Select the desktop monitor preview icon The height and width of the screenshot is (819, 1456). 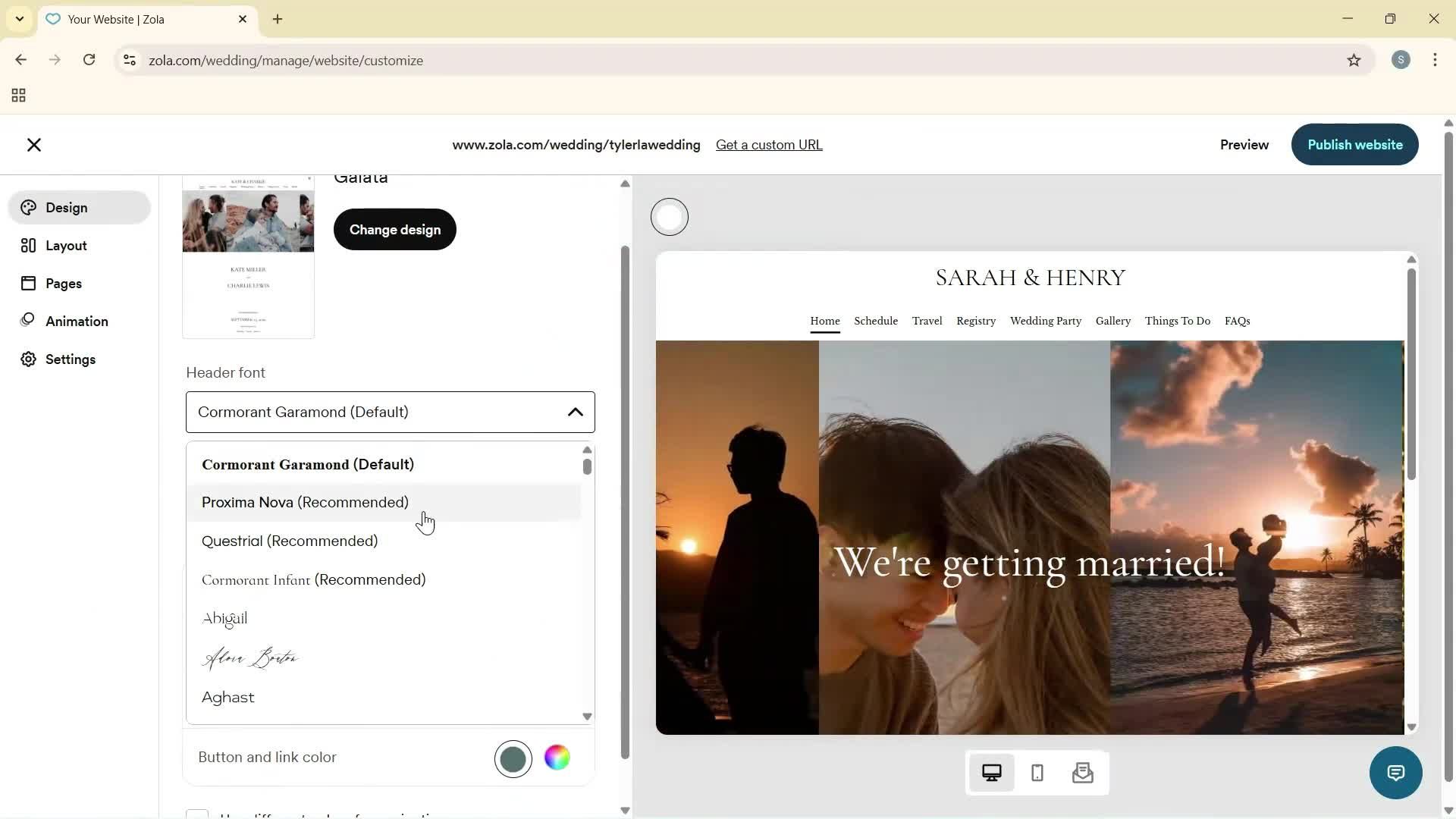(992, 772)
